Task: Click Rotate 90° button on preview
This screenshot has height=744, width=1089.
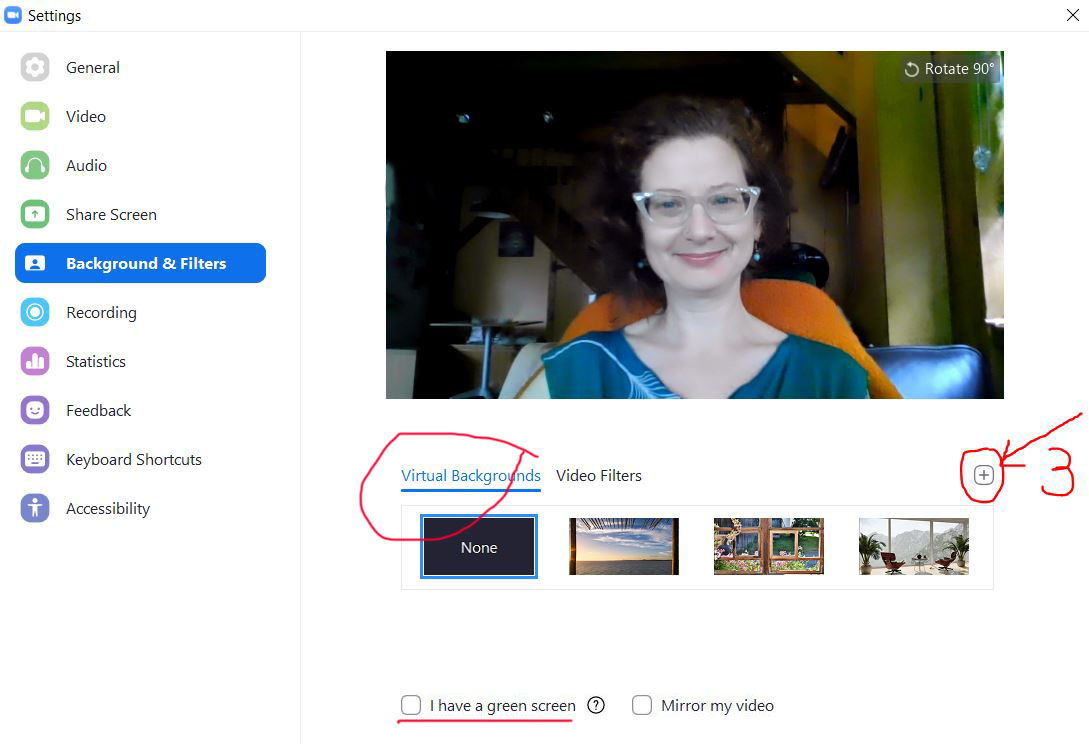Action: [x=949, y=69]
